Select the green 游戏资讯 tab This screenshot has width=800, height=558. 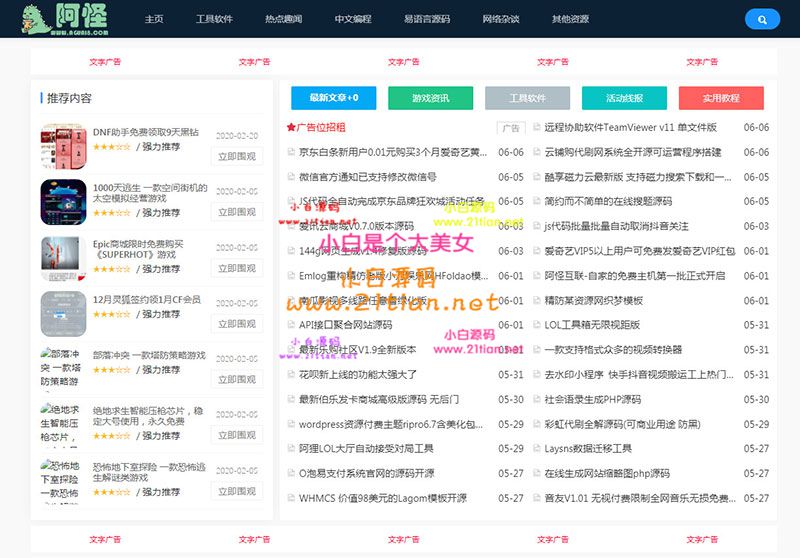click(x=431, y=98)
